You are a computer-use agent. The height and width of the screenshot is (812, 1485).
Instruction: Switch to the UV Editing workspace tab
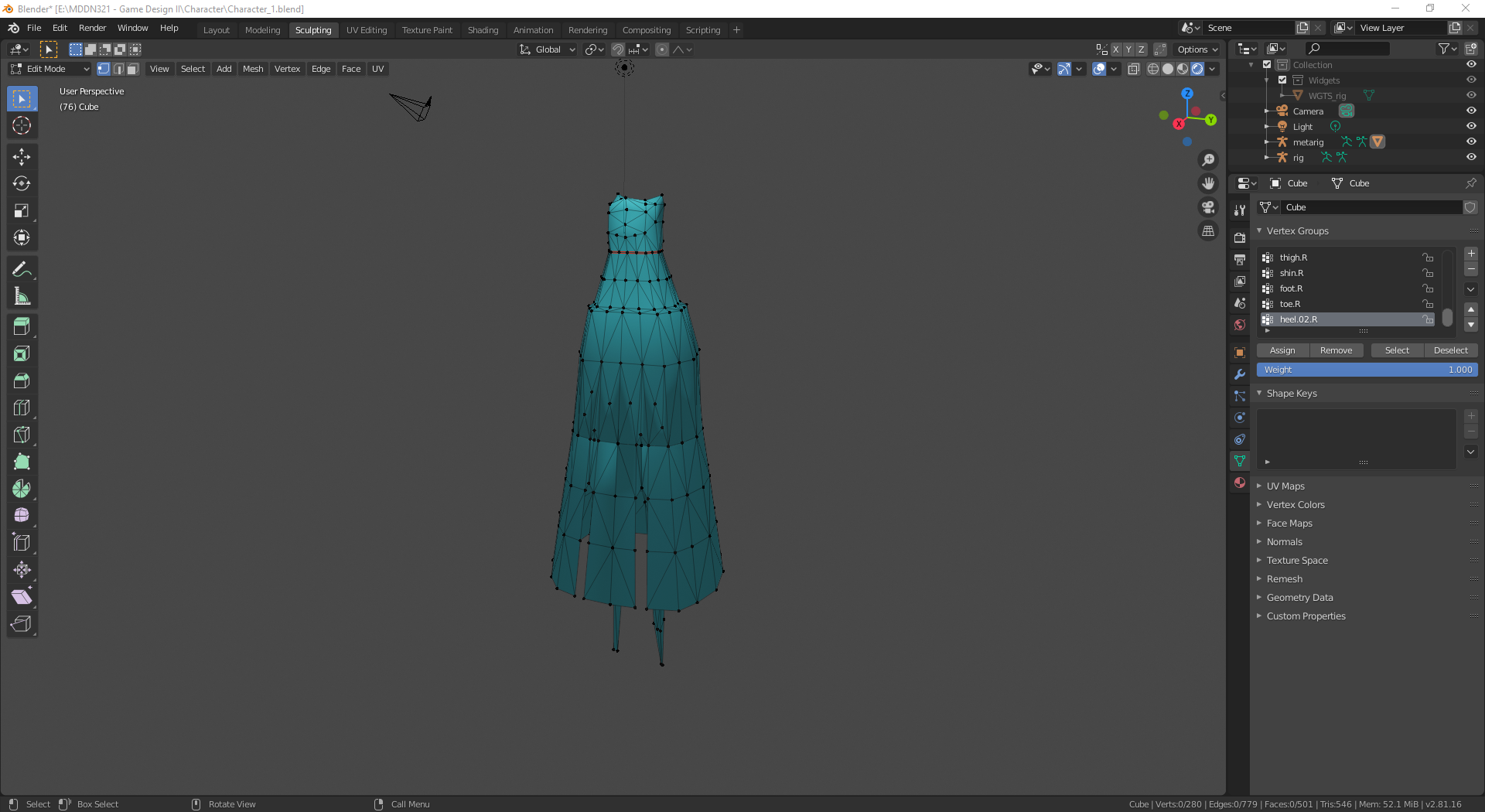(366, 30)
